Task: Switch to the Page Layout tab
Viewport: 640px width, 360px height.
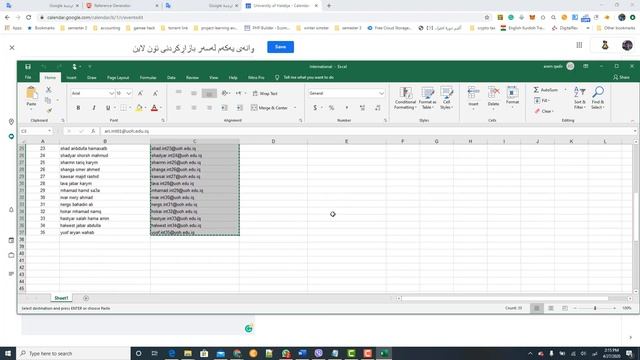Action: point(118,77)
